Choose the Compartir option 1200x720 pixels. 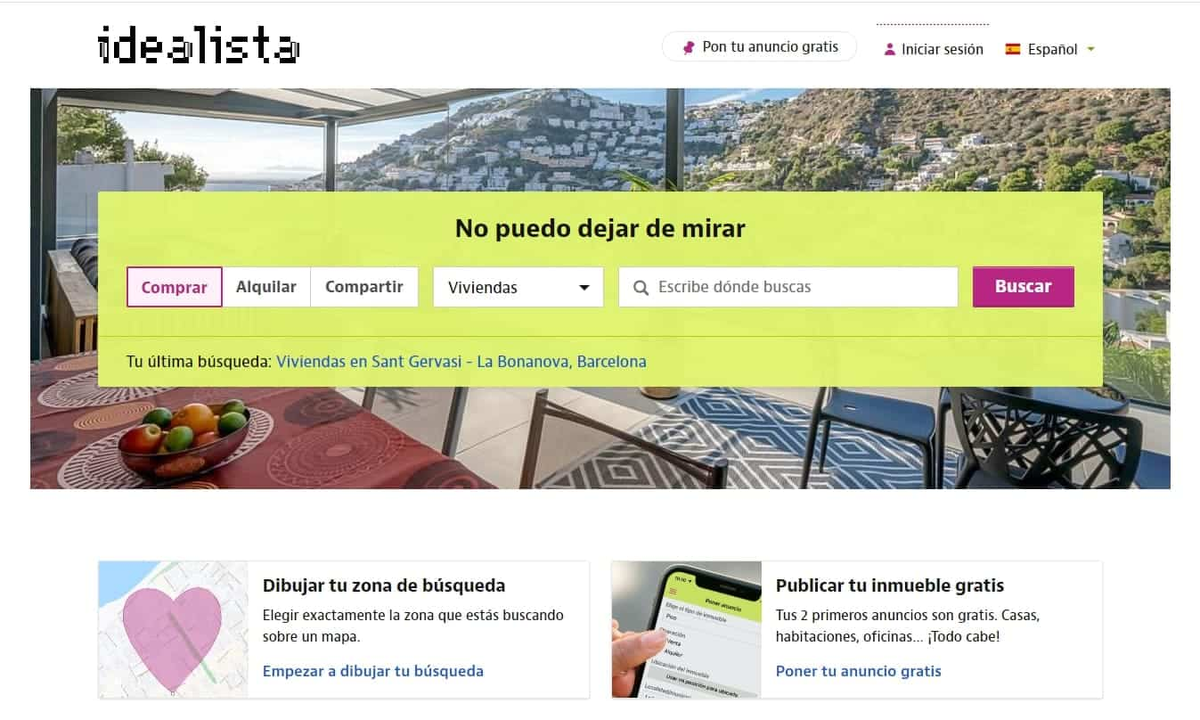364,287
